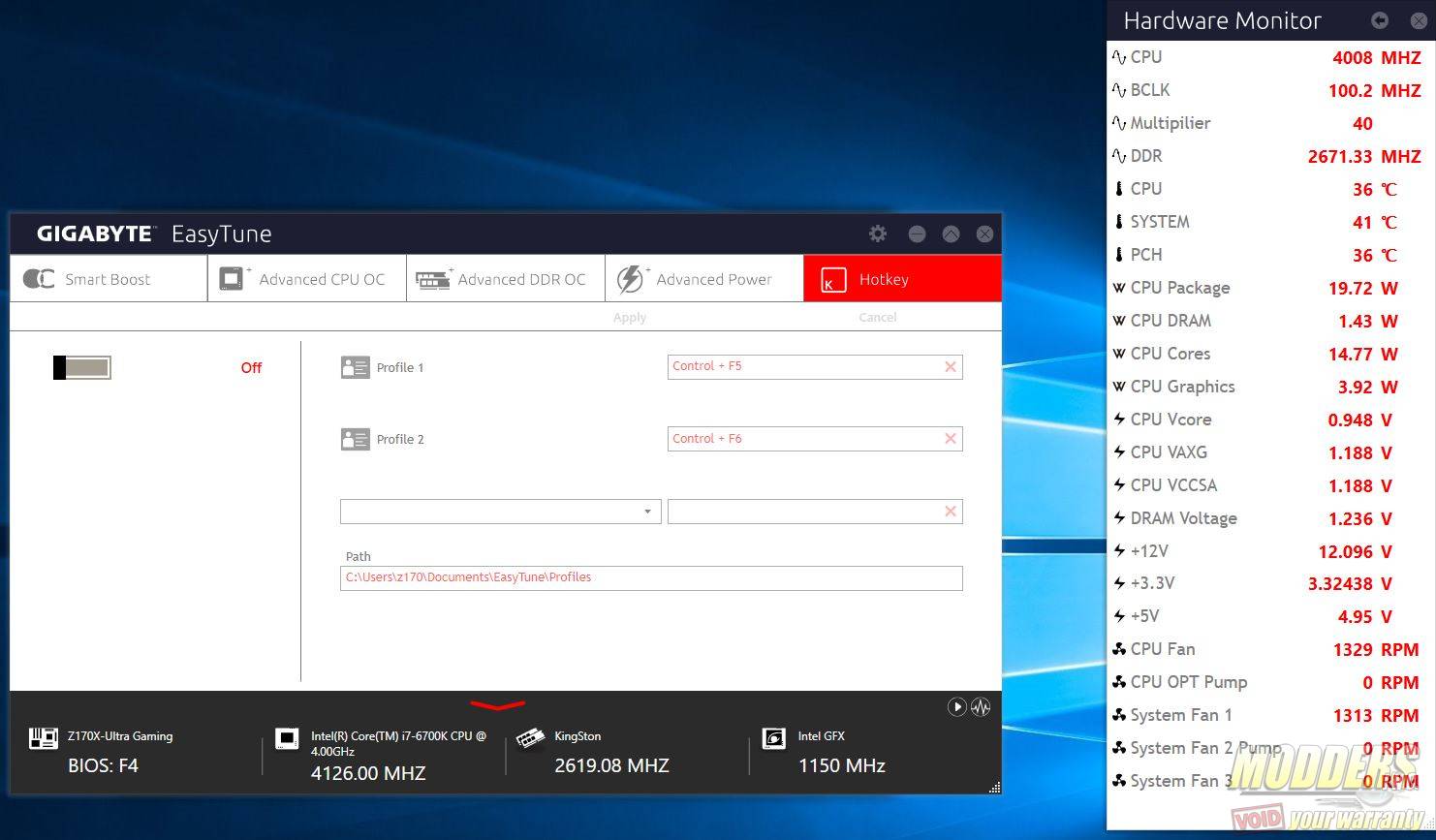Open Advanced CPU OC tab

[307, 278]
